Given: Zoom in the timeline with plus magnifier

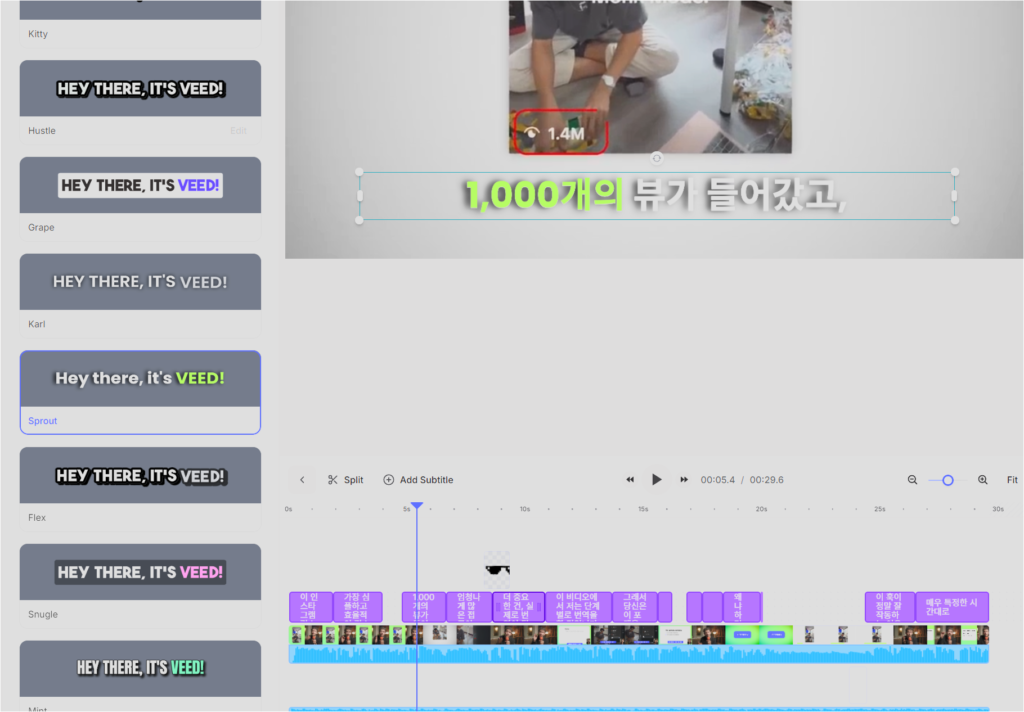Looking at the screenshot, I should (983, 480).
